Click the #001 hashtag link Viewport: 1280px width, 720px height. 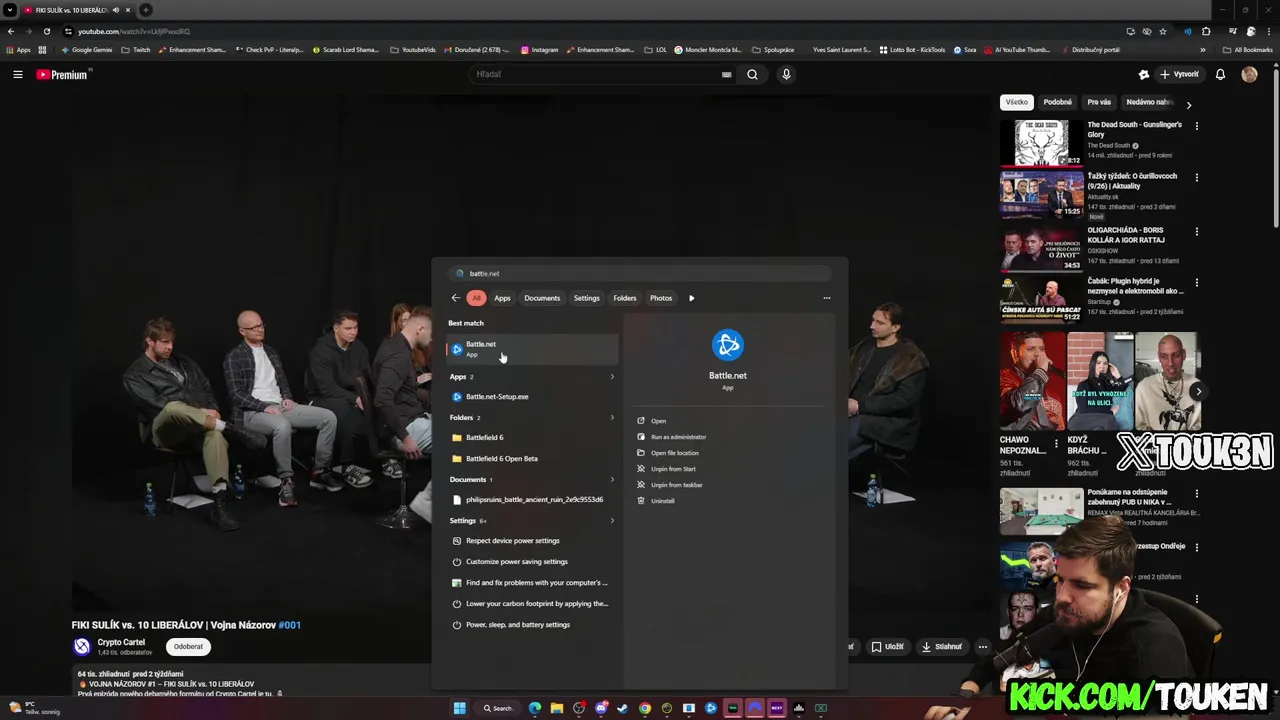289,625
